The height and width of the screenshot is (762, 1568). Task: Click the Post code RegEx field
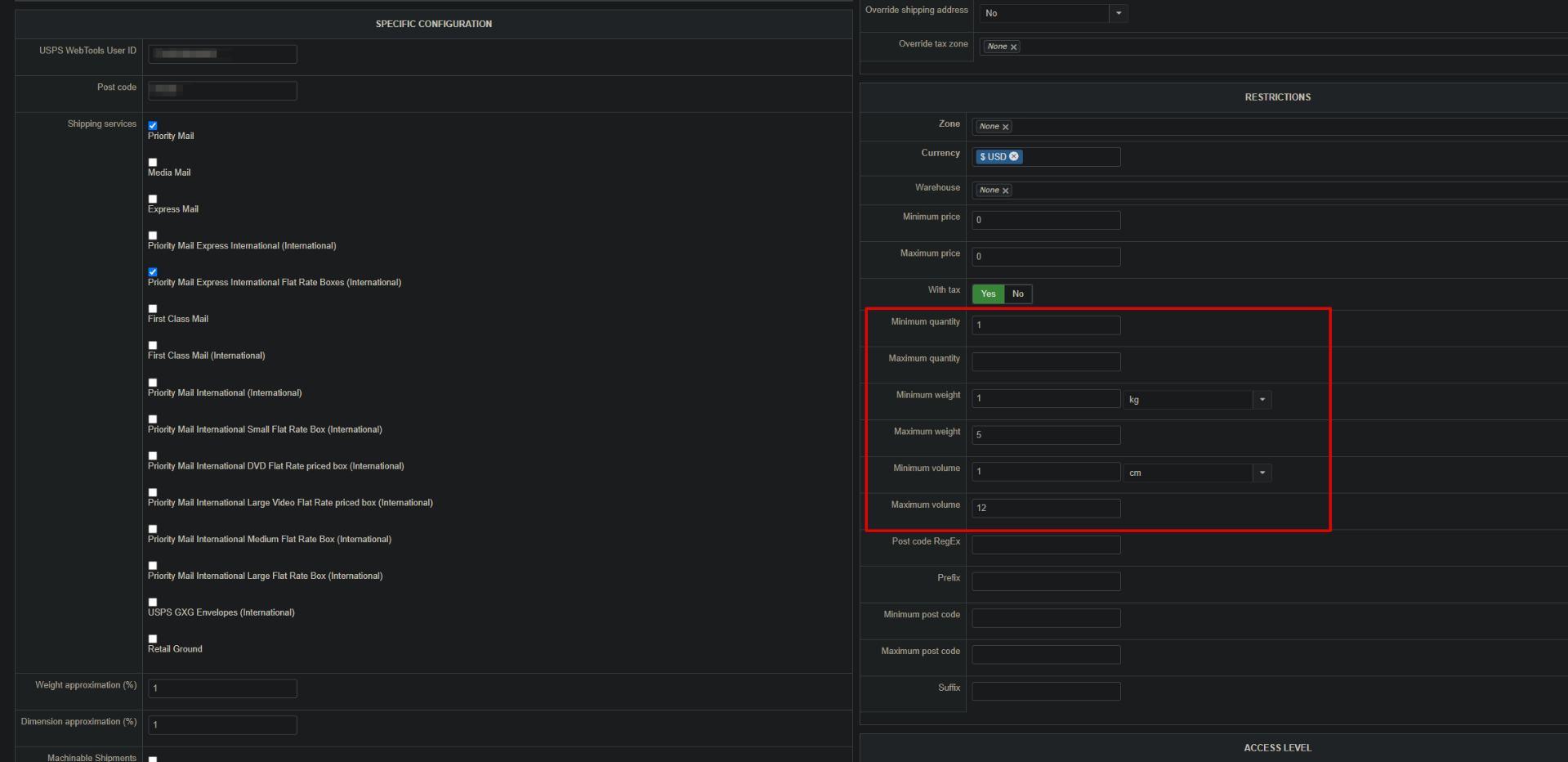(x=1046, y=545)
